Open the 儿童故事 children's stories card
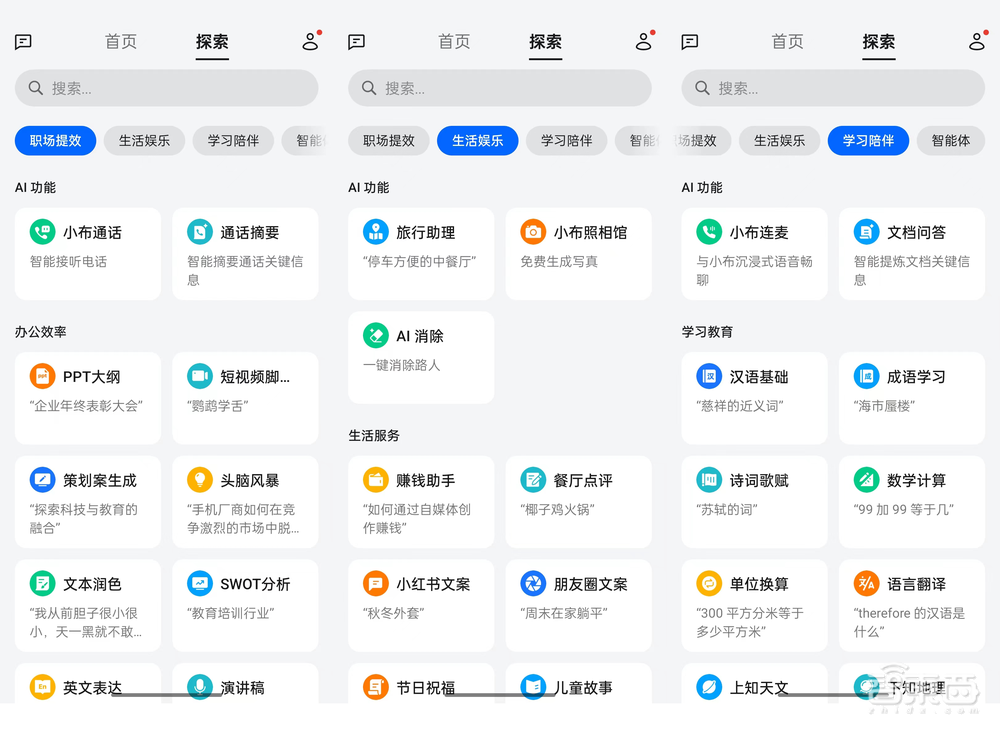 (x=578, y=687)
